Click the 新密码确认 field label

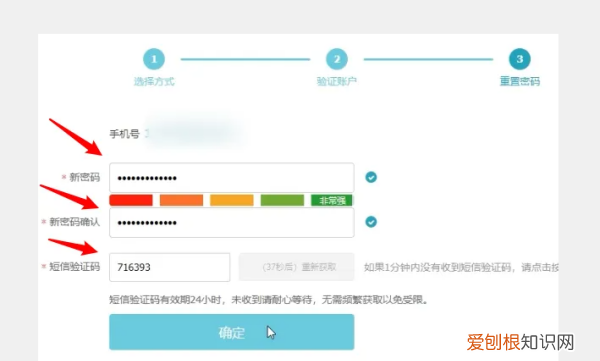pyautogui.click(x=75, y=222)
